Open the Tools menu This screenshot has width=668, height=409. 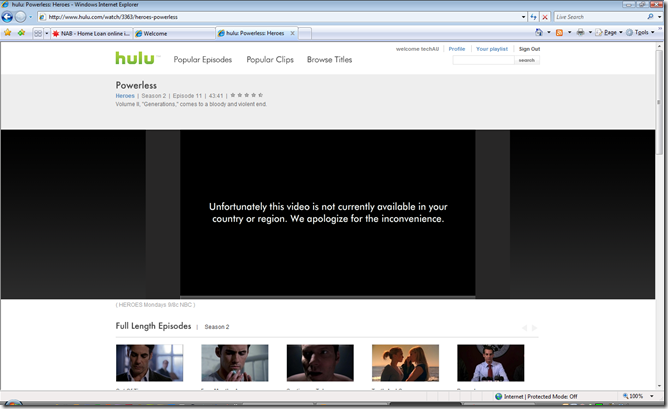point(640,32)
